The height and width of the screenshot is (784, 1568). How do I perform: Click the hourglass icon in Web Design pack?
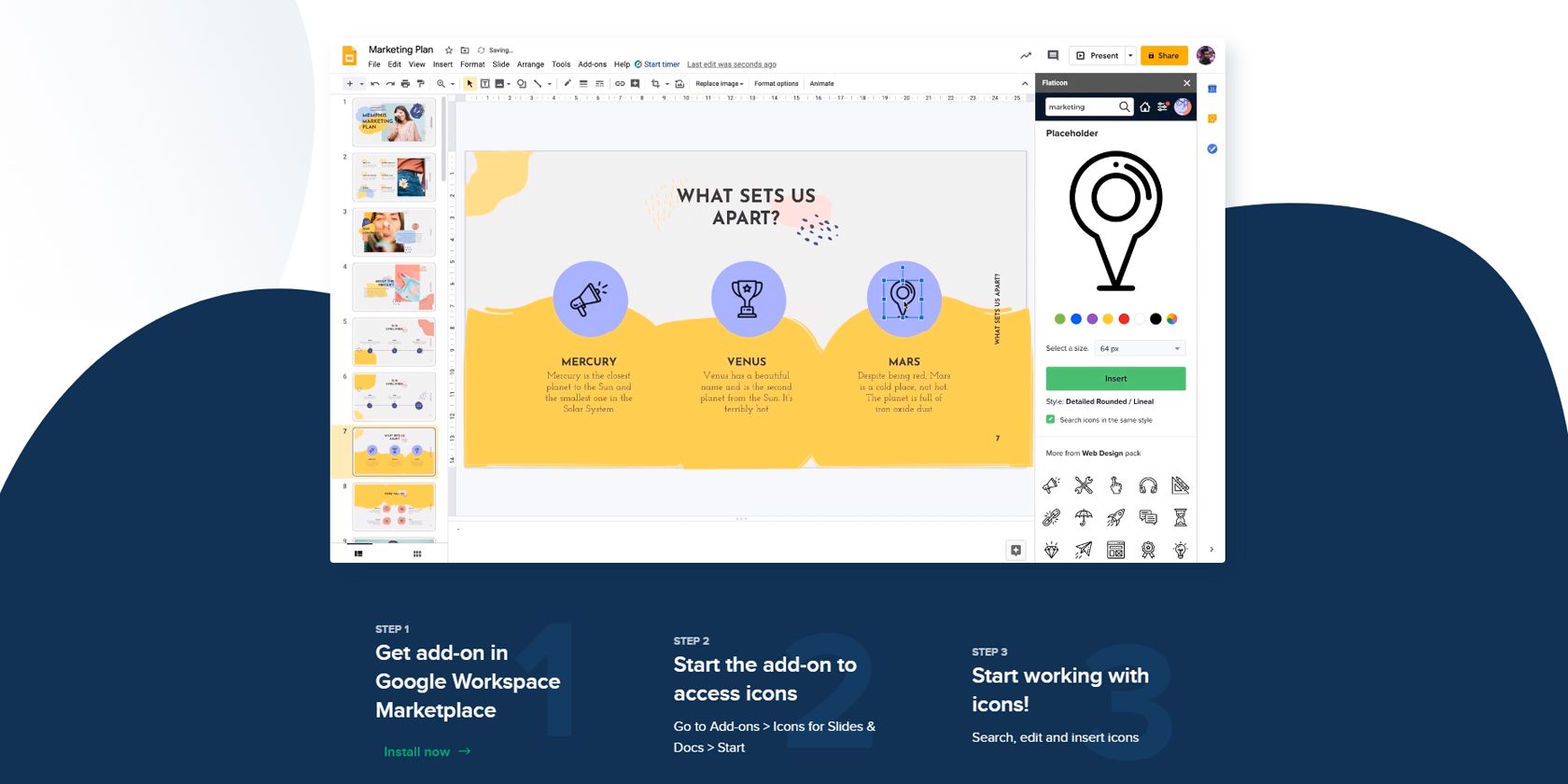tap(1181, 517)
